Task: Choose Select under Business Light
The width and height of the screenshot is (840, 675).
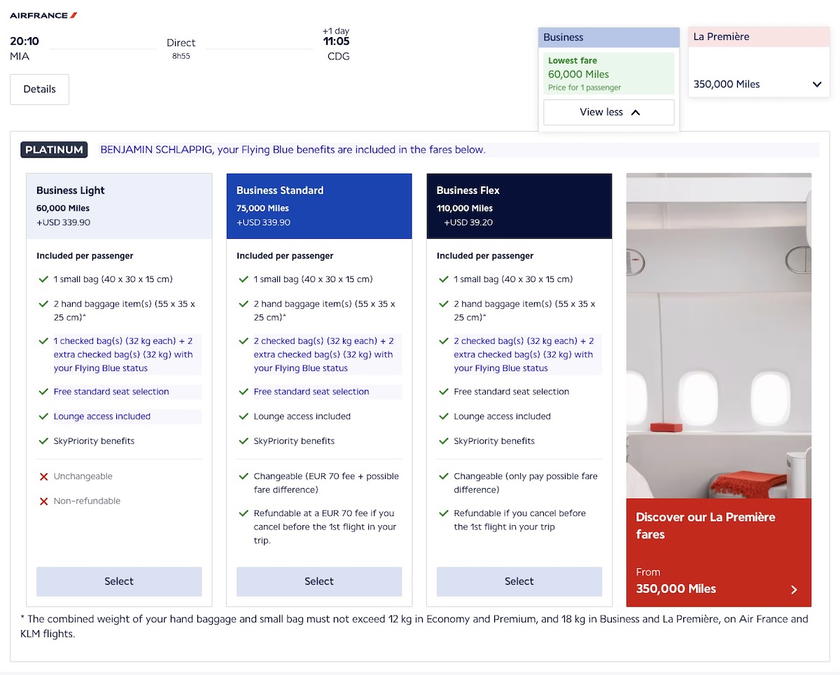Action: tap(119, 581)
